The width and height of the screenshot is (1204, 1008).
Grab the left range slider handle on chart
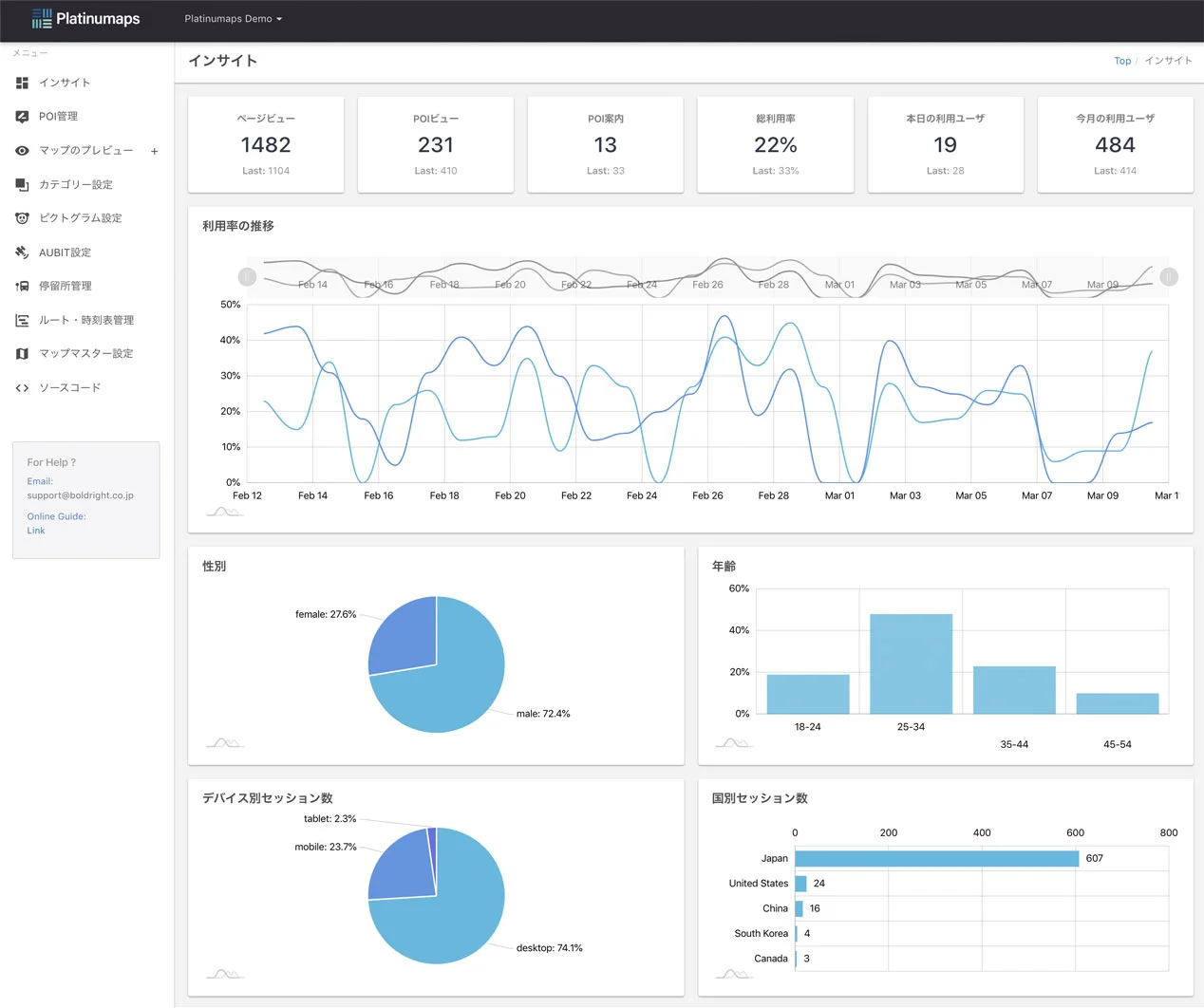[x=247, y=276]
